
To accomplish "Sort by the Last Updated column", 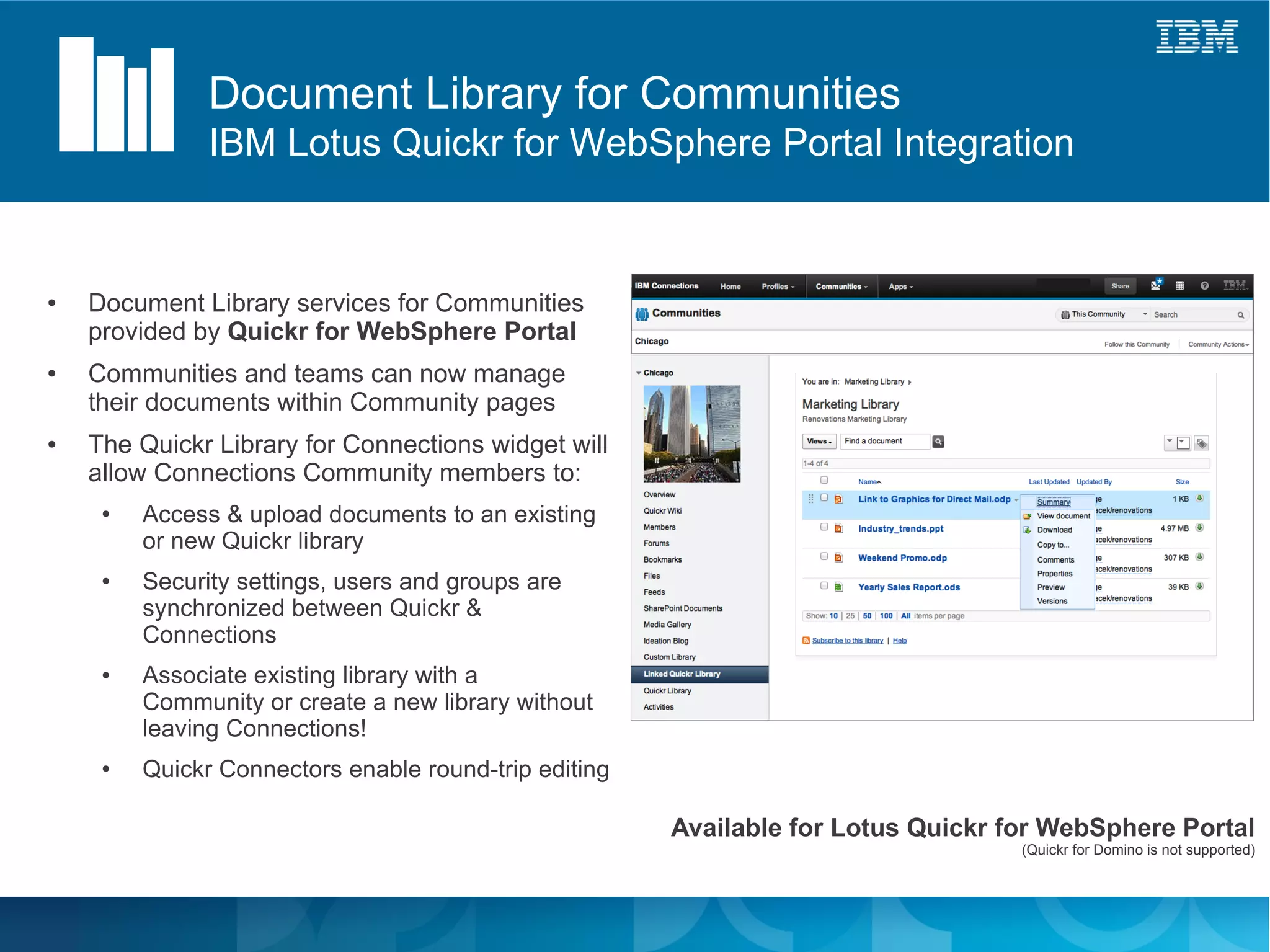I will 1049,482.
